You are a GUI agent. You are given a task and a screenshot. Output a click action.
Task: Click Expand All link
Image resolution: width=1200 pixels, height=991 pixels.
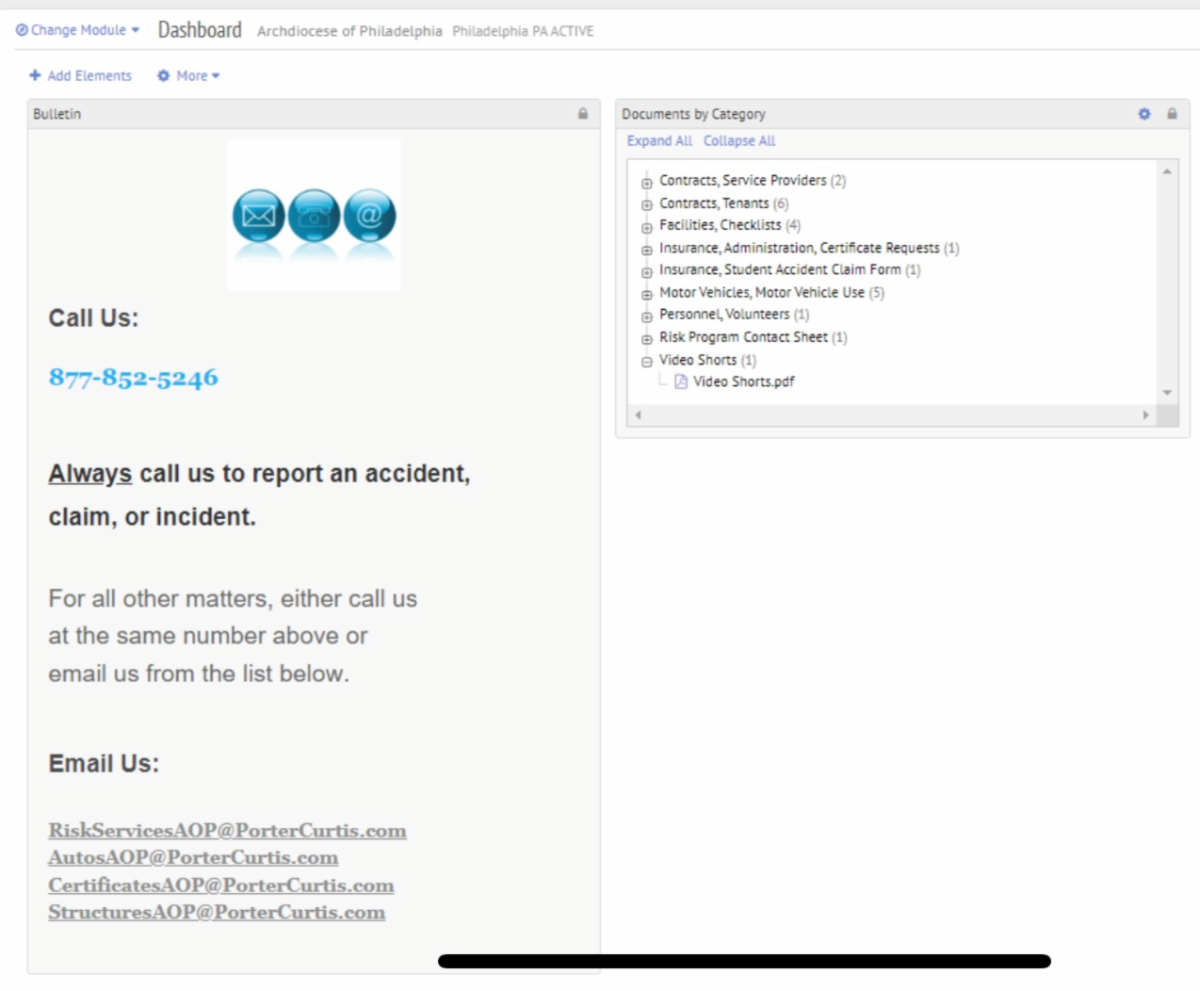[x=659, y=141]
